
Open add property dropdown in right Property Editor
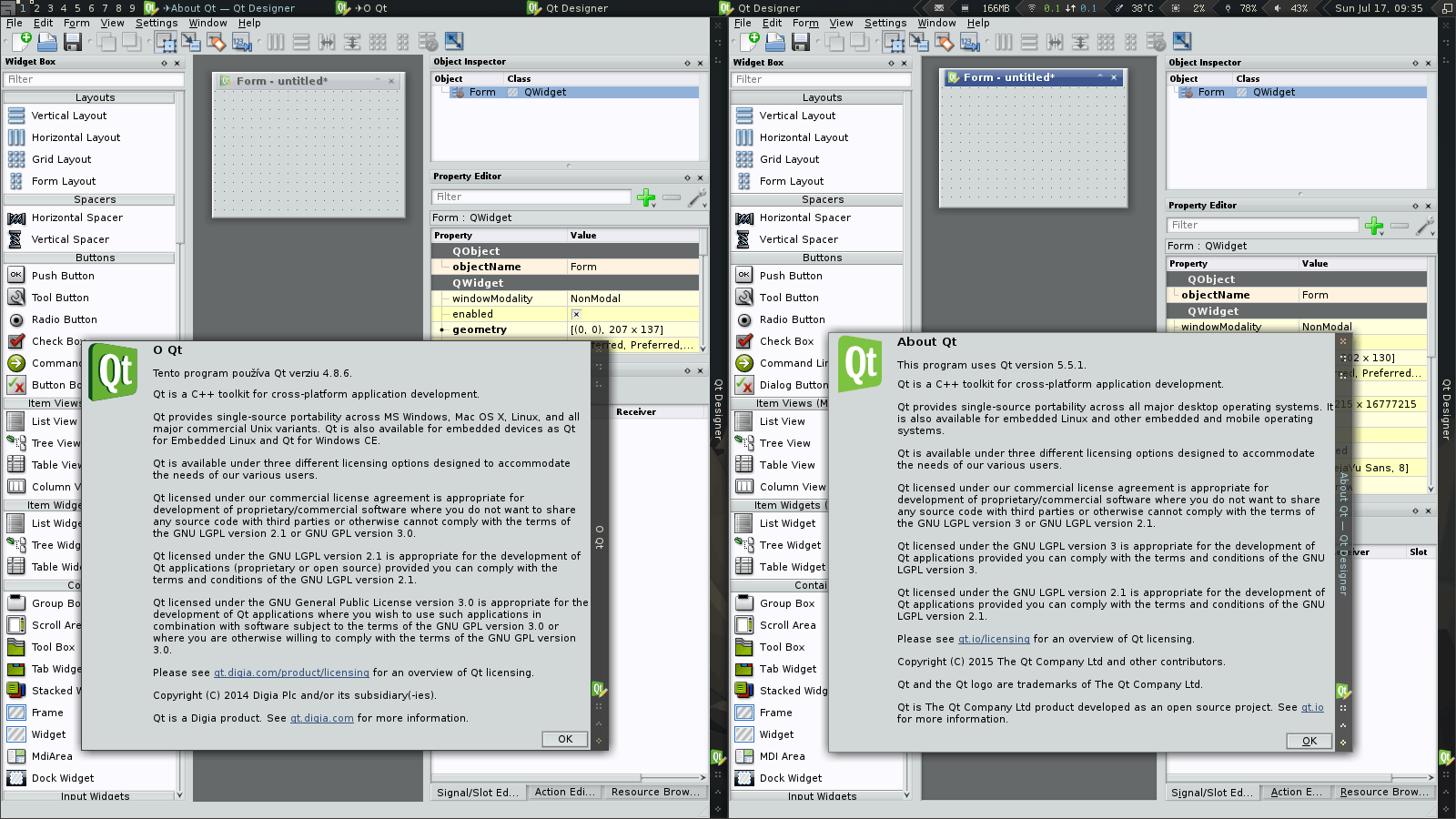1375,226
